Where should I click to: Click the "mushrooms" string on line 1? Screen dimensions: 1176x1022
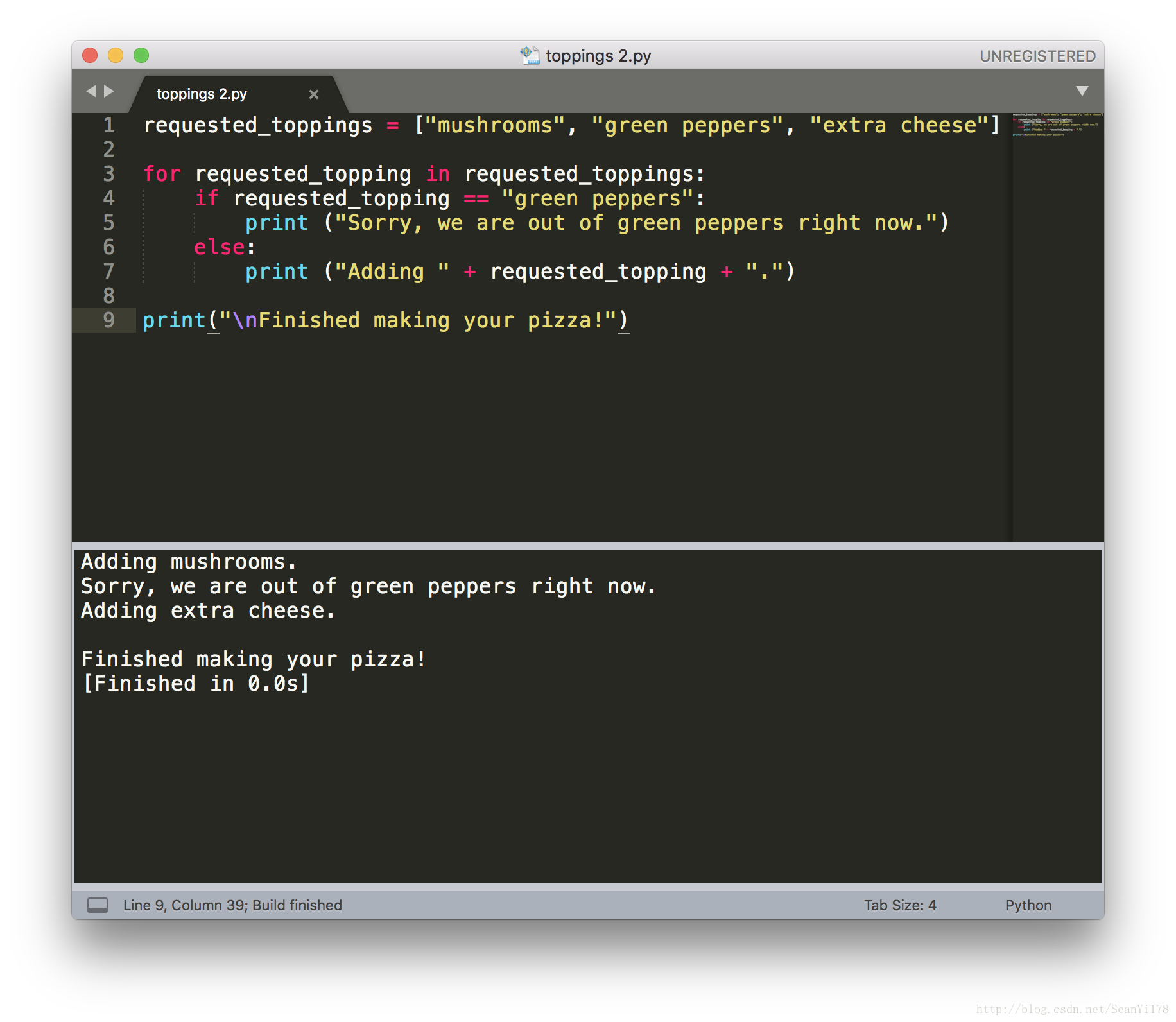[x=495, y=125]
